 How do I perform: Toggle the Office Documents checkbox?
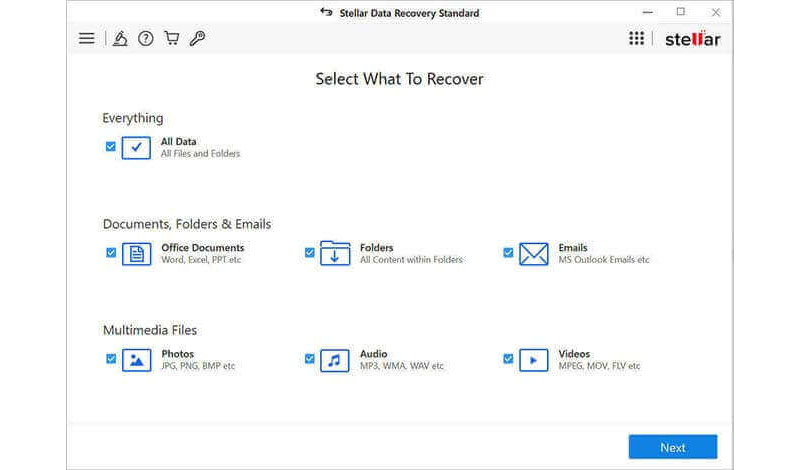[x=111, y=253]
